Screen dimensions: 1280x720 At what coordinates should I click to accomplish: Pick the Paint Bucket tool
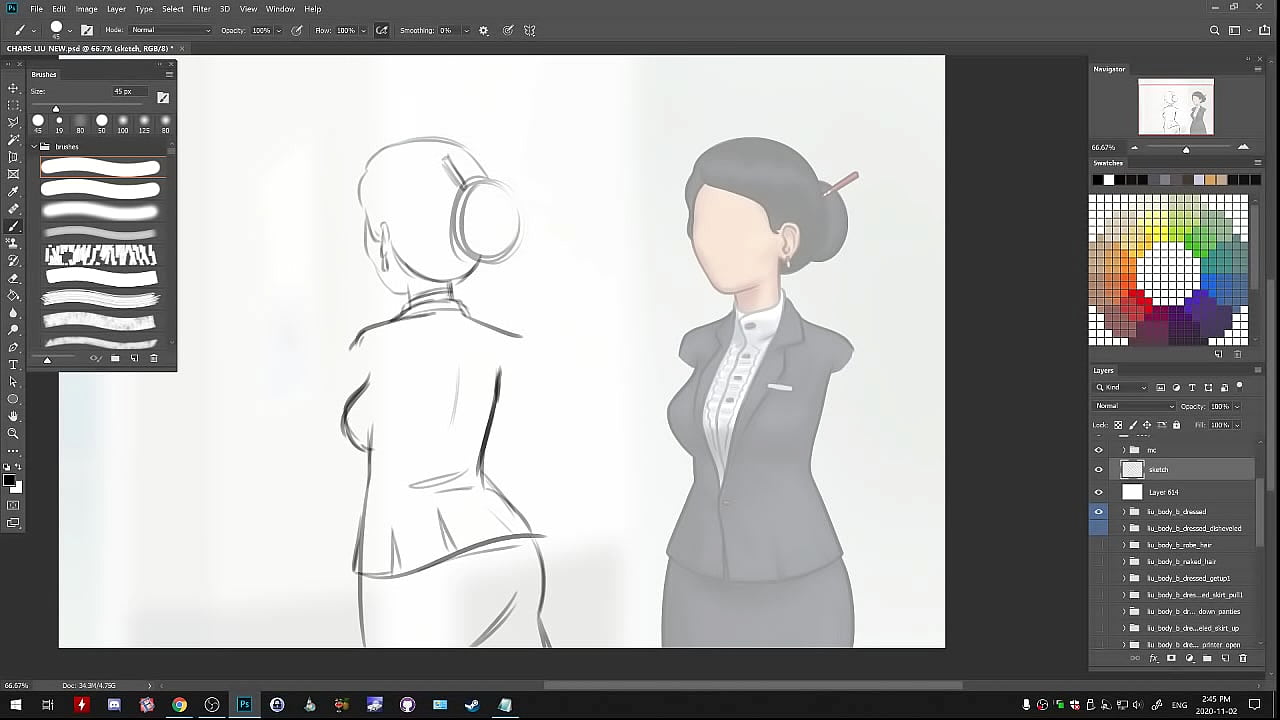[x=14, y=295]
